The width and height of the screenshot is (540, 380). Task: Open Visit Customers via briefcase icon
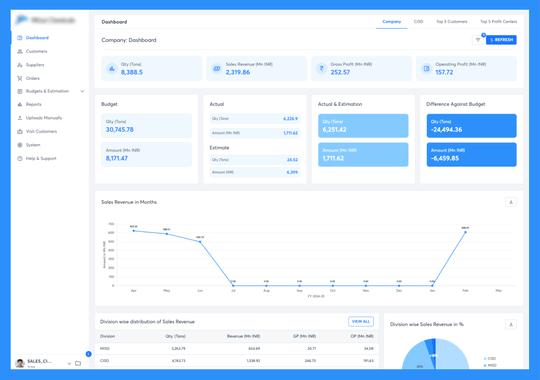tap(20, 131)
